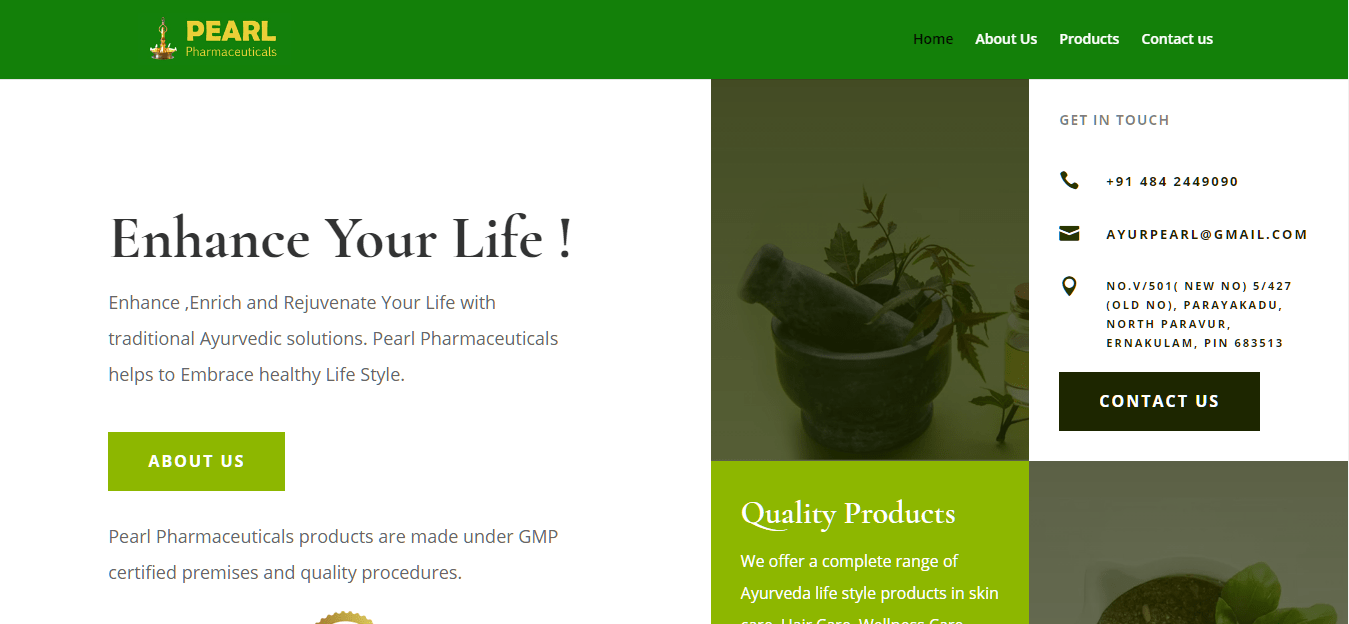Viewport: 1349px width, 624px height.
Task: Click the email envelope icon
Action: [x=1069, y=234]
